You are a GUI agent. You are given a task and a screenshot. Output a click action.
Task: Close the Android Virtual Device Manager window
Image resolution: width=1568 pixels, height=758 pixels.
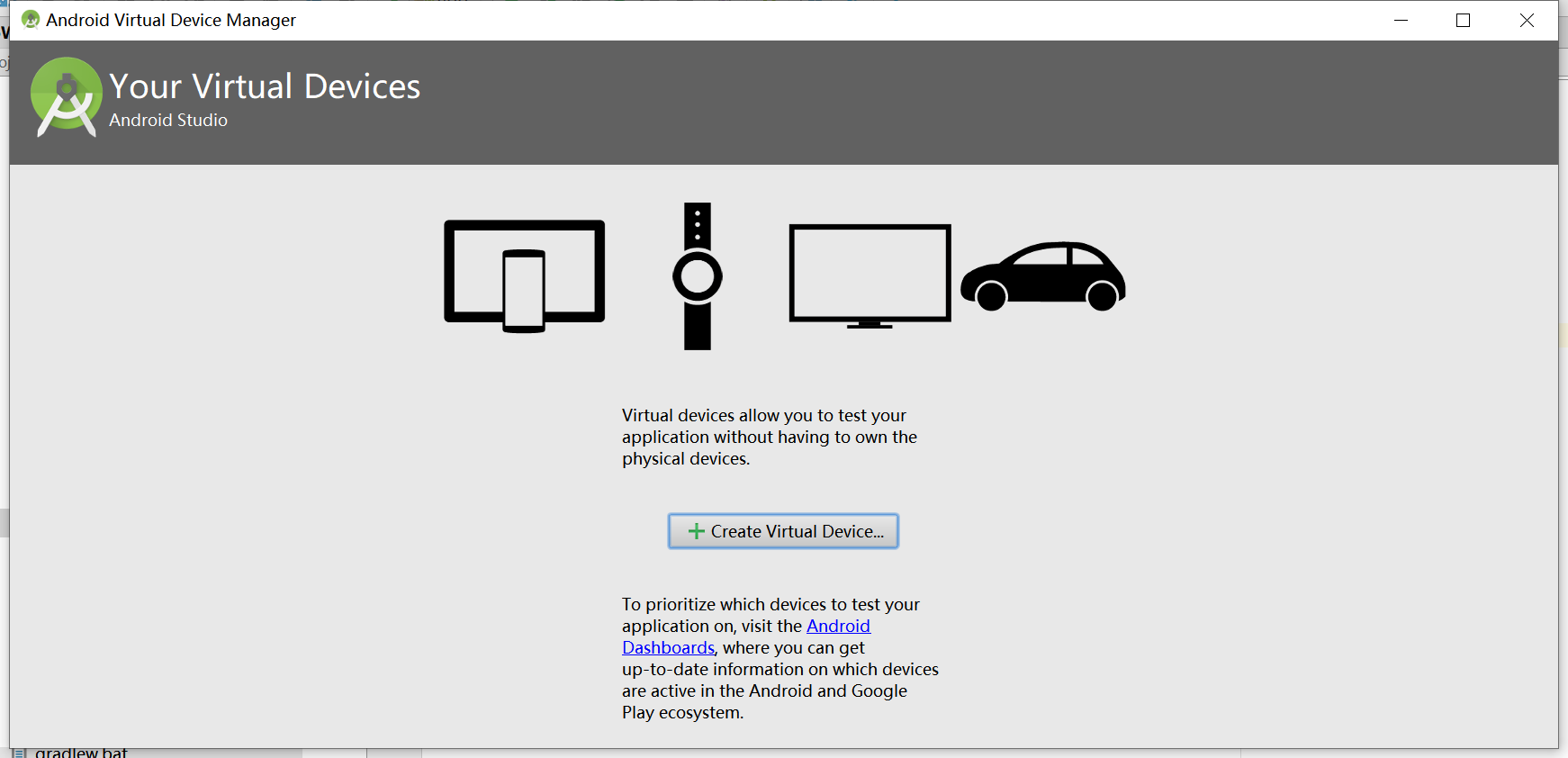[x=1527, y=20]
